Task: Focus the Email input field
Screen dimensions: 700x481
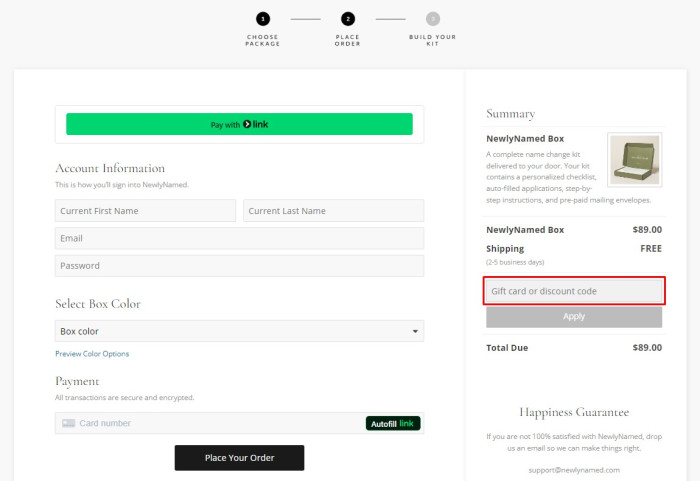Action: pyautogui.click(x=239, y=238)
